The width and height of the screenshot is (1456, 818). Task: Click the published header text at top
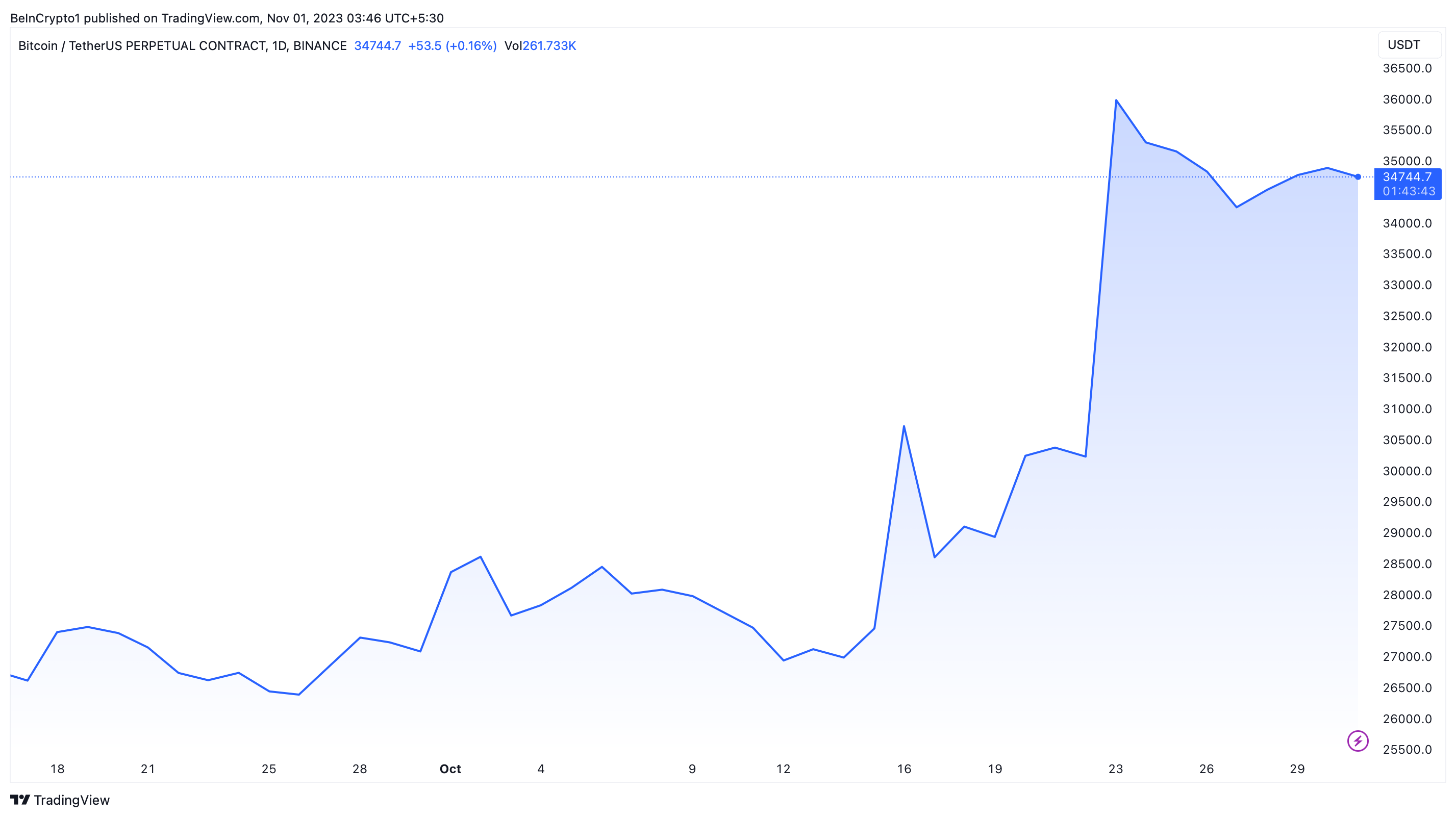click(x=227, y=18)
